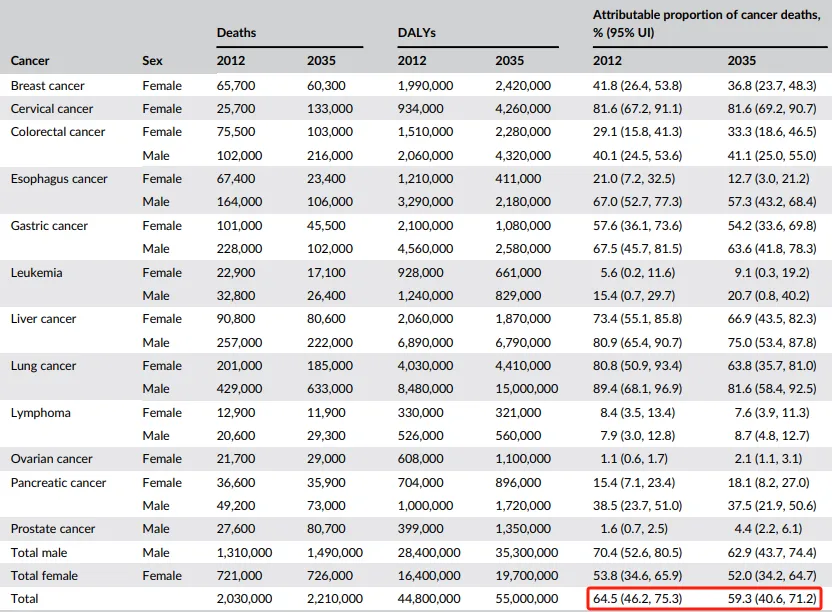Select the Breast cancer row label
This screenshot has height=612, width=832.
[47, 86]
